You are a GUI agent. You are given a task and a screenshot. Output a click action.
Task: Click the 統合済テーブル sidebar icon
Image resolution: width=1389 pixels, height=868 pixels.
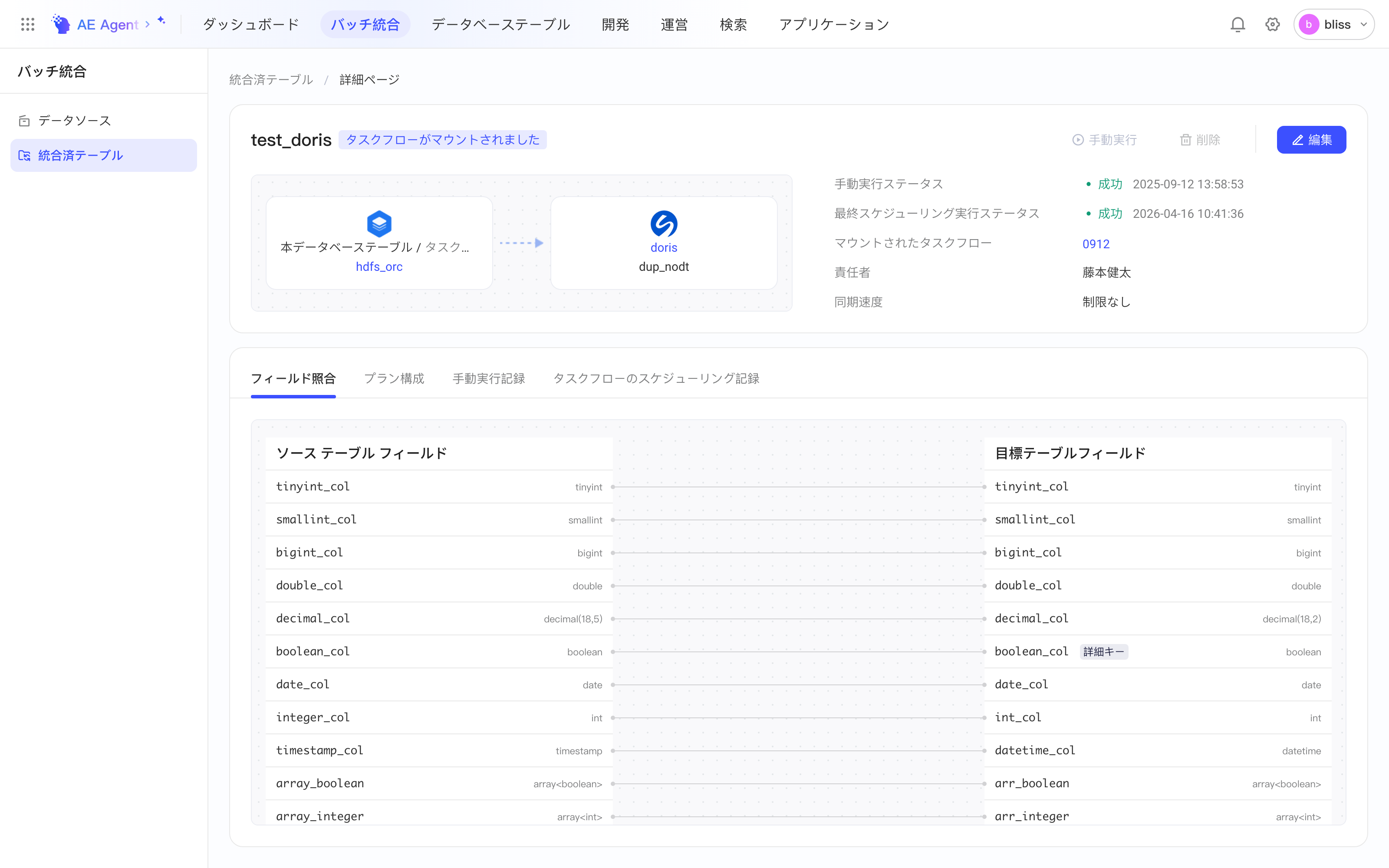point(24,155)
